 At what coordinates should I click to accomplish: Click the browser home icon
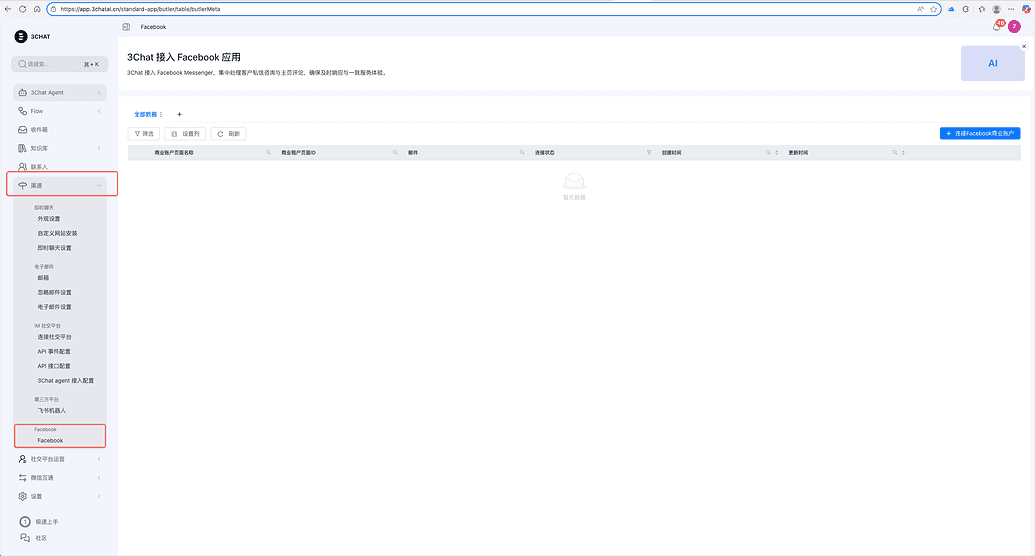coord(37,9)
